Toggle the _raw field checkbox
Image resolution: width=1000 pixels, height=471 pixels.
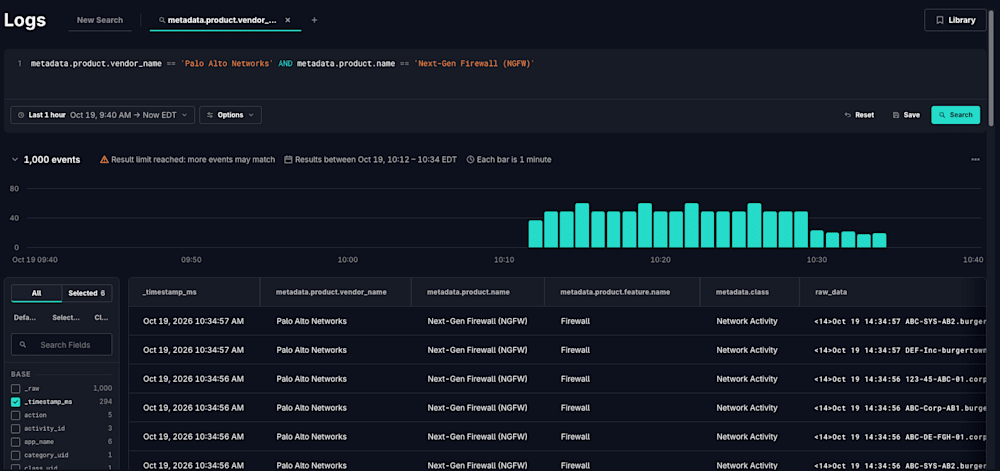(15, 388)
